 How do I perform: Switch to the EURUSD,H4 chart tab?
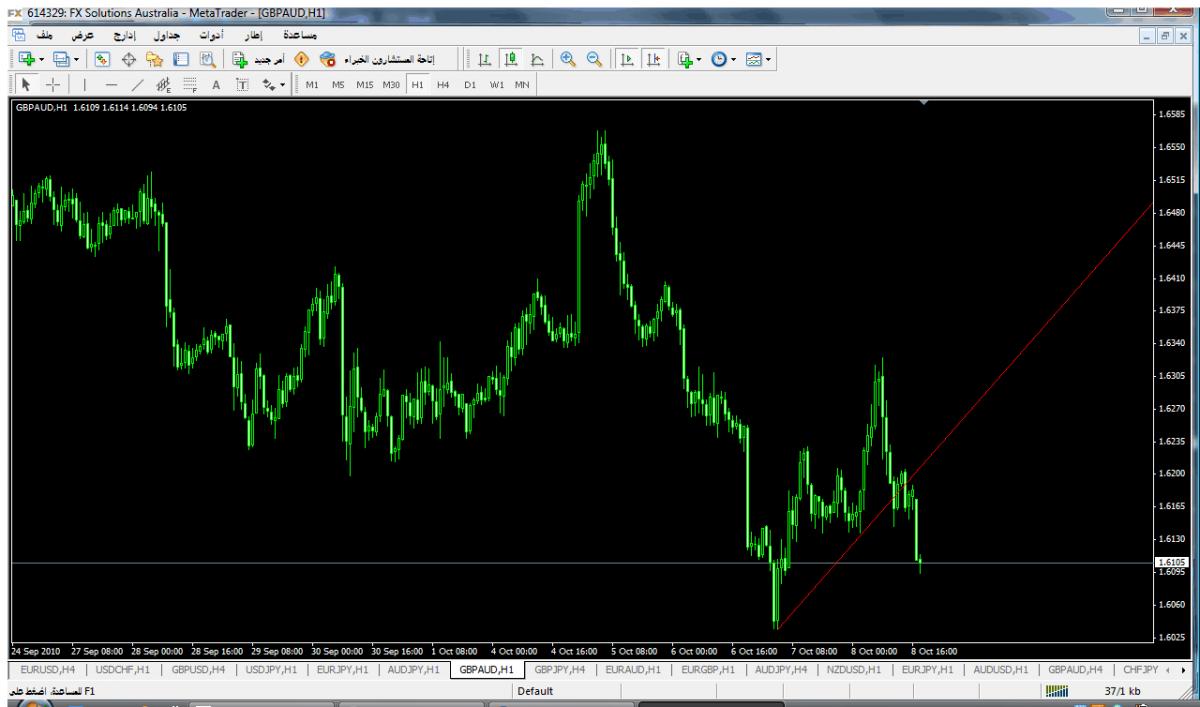(x=46, y=669)
